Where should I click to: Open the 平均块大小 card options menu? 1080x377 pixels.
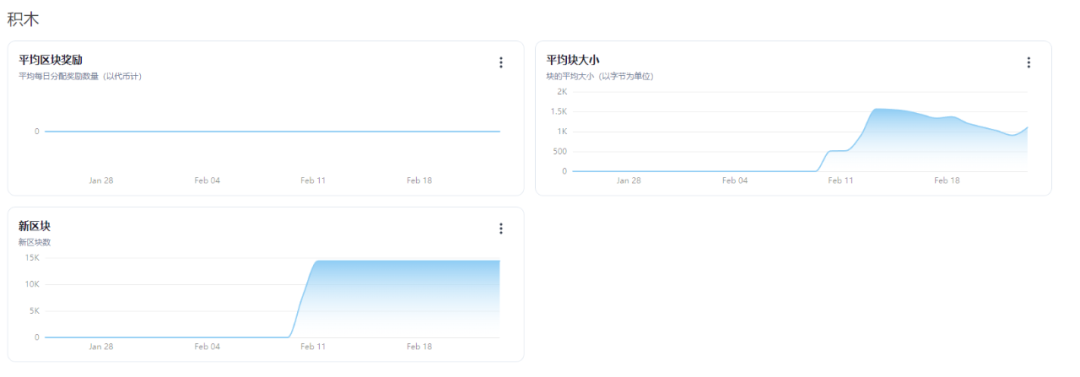[x=1028, y=63]
